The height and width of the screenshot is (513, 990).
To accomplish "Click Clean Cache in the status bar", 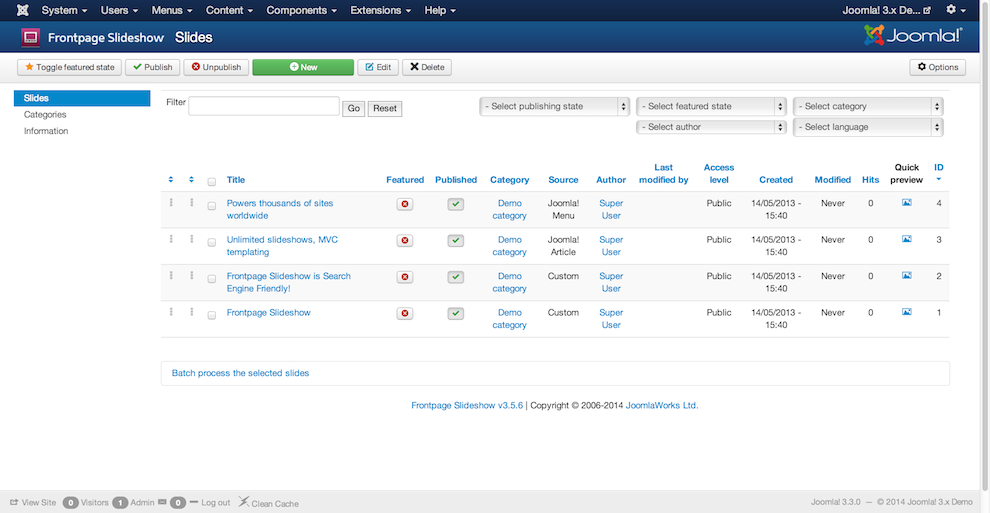I will coord(268,503).
